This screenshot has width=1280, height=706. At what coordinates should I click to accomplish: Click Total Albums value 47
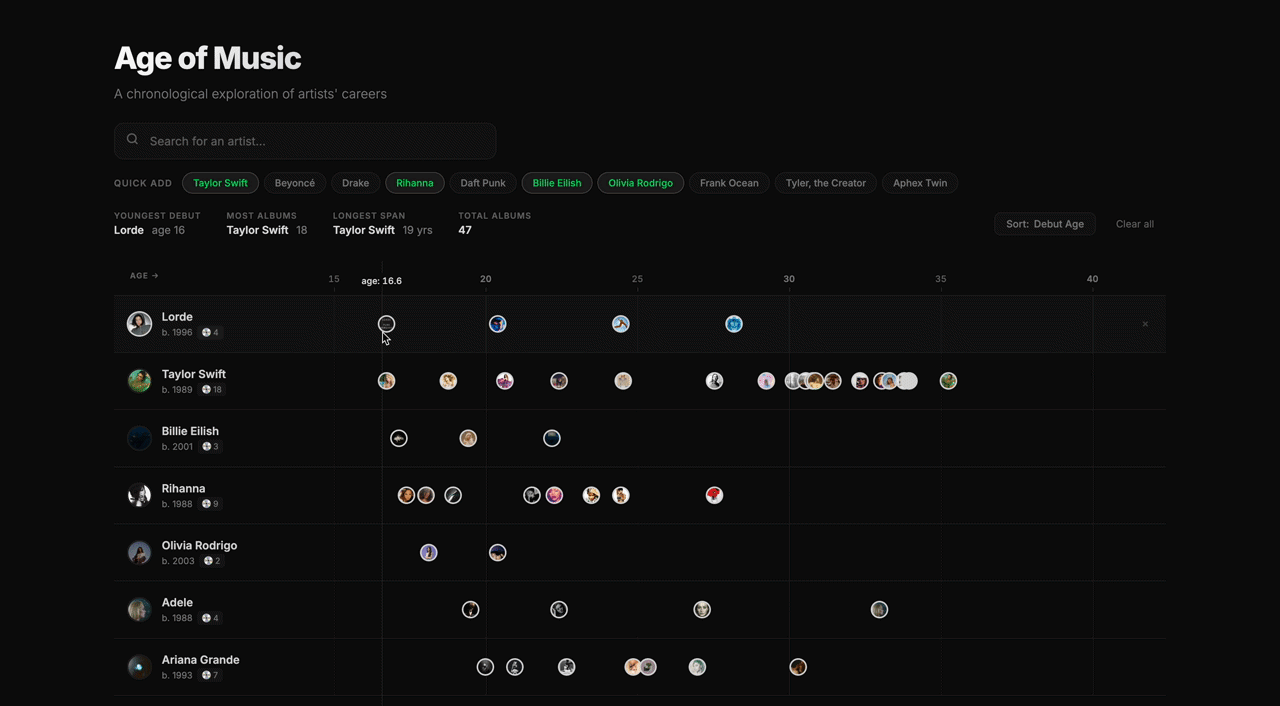(x=465, y=230)
